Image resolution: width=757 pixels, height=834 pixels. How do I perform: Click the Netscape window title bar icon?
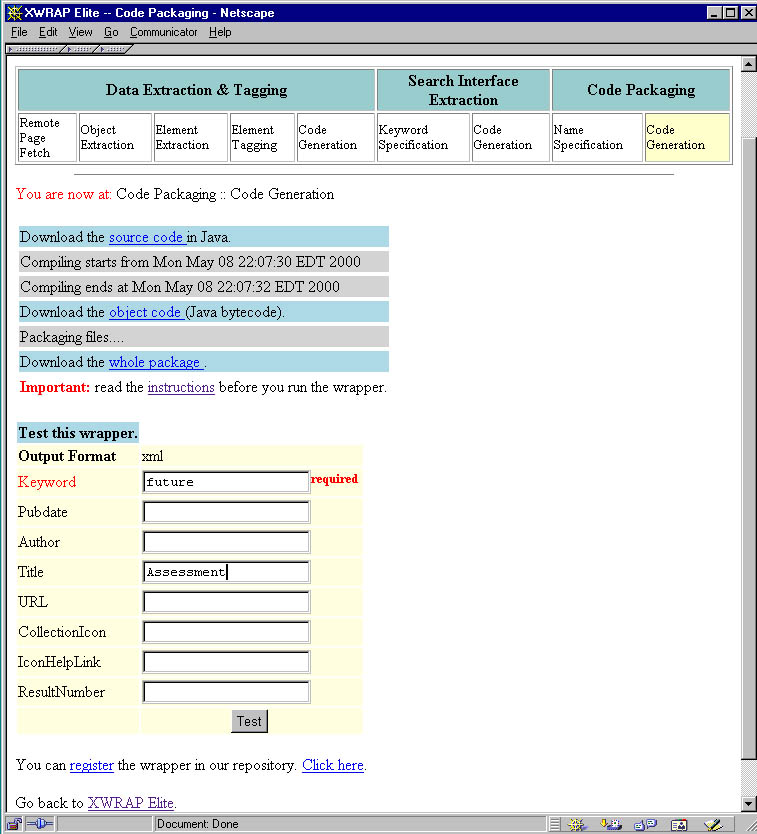13,13
